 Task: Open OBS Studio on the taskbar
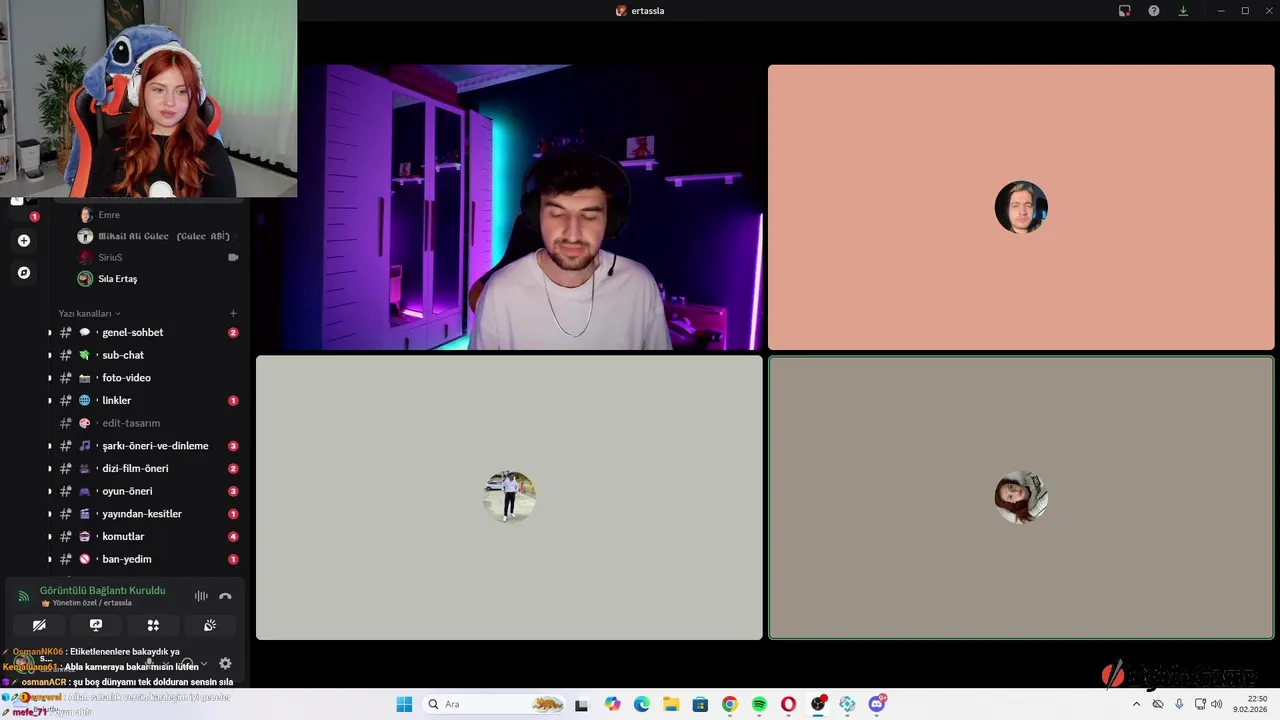click(x=818, y=704)
